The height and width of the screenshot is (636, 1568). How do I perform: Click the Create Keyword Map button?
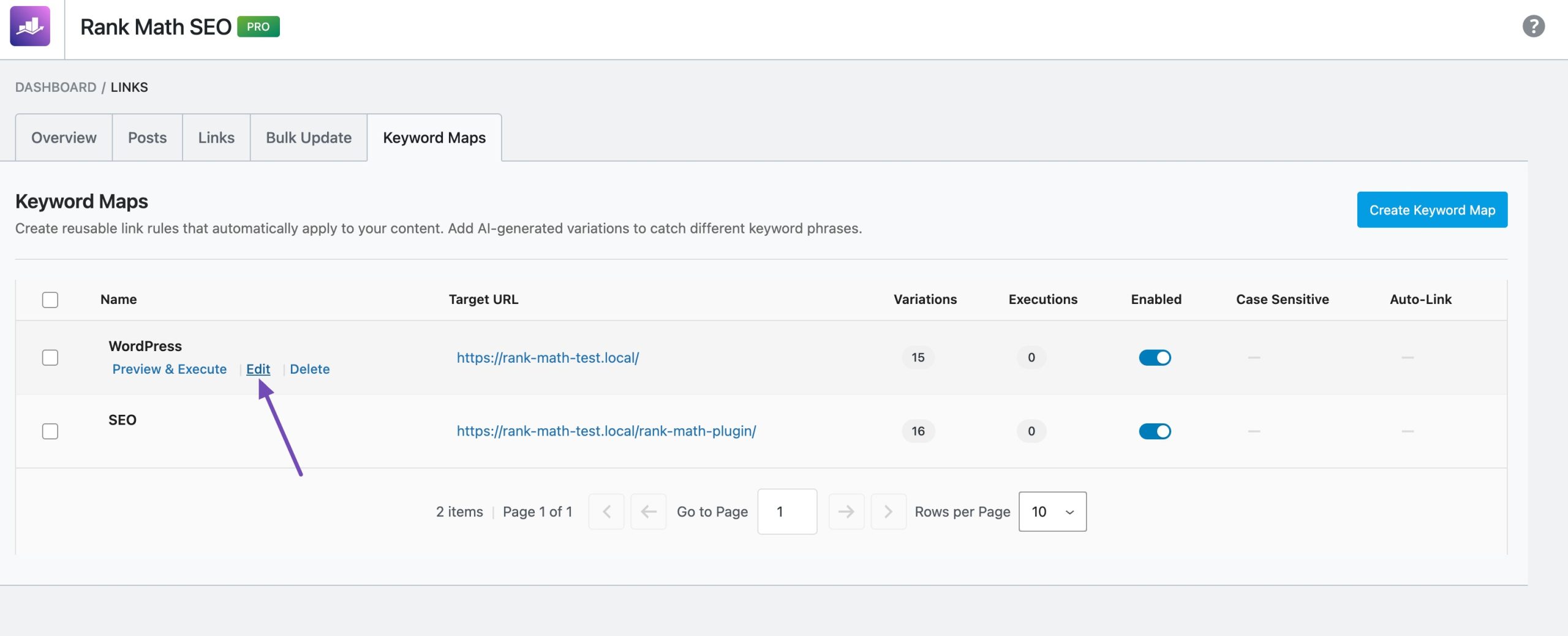pyautogui.click(x=1432, y=210)
